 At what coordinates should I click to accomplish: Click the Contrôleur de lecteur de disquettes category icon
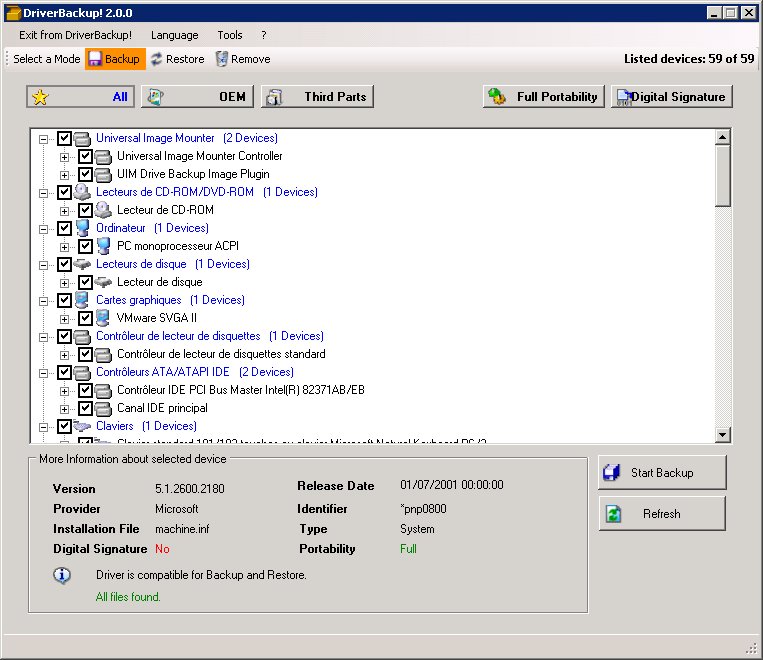(82, 337)
